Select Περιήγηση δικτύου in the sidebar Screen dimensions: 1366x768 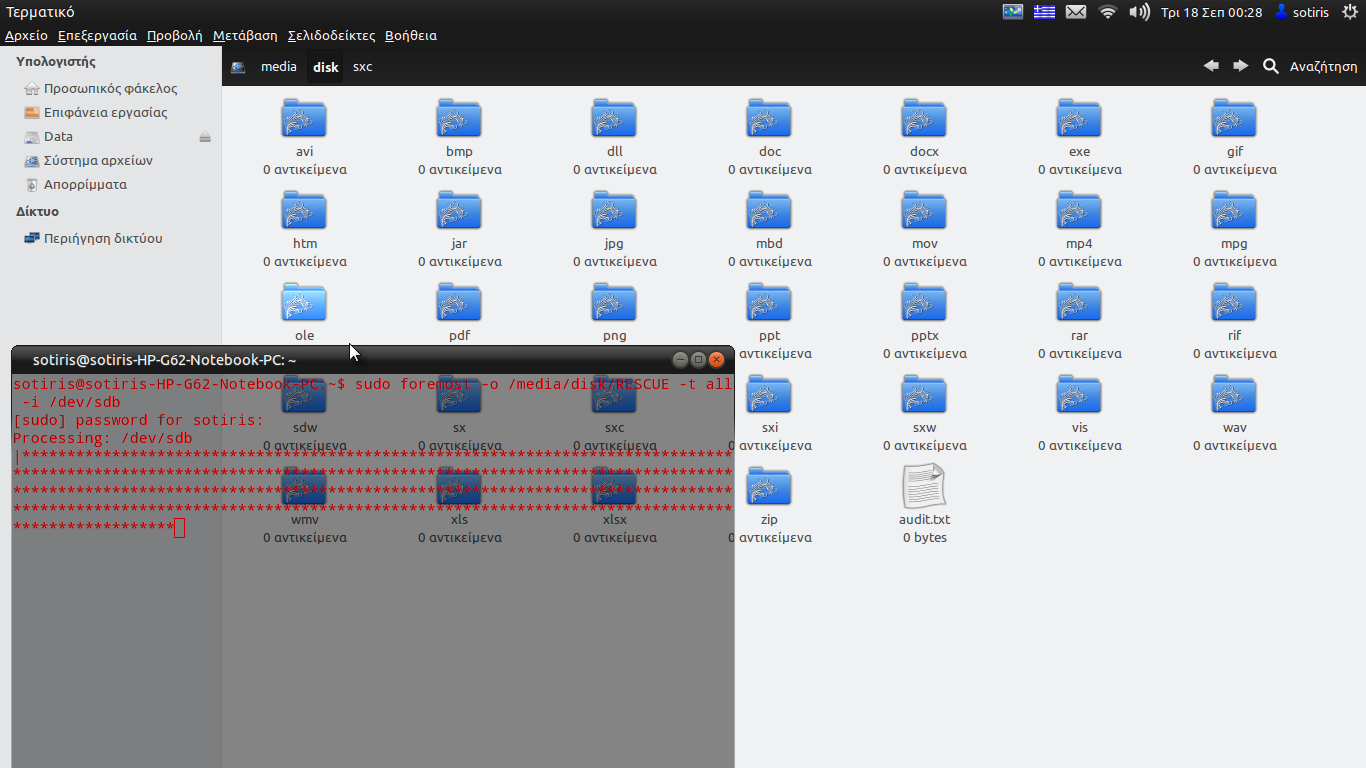pyautogui.click(x=102, y=239)
